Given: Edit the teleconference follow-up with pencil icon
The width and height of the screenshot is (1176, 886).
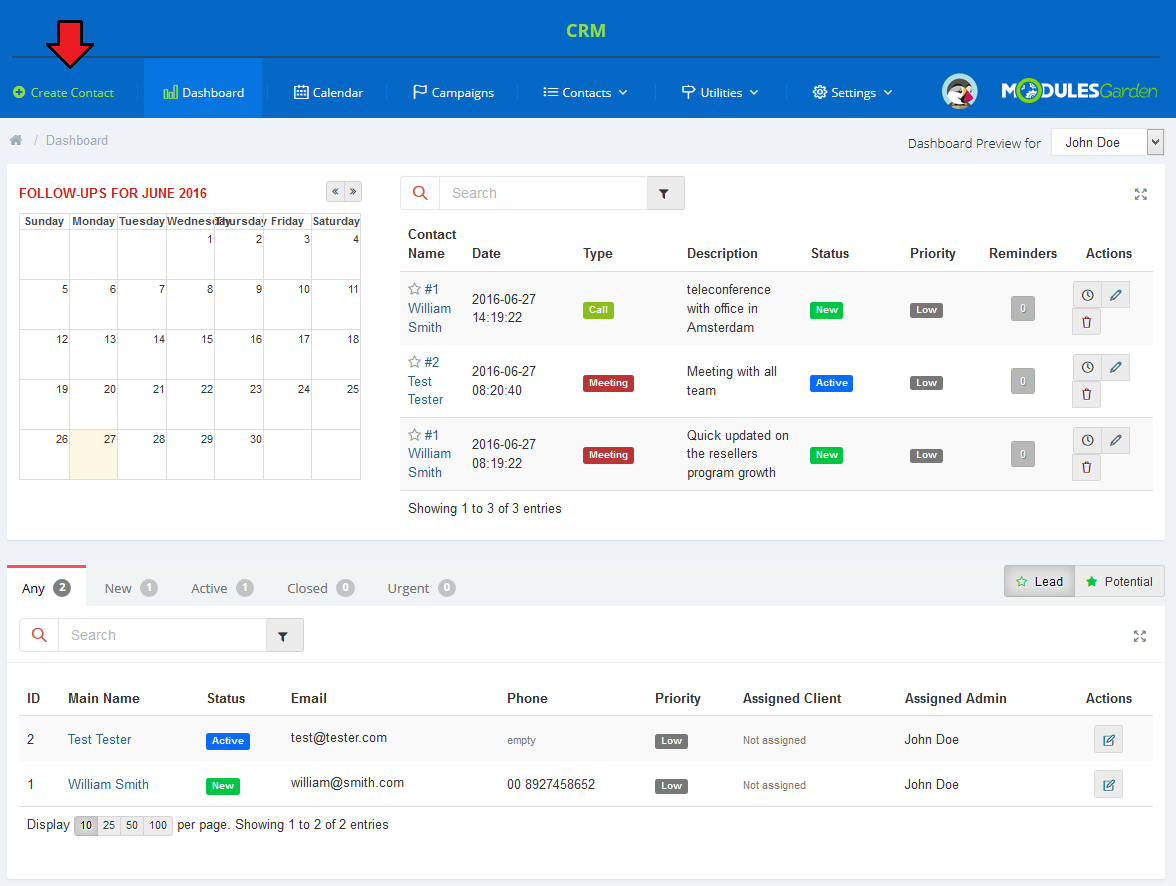Looking at the screenshot, I should coord(1115,295).
